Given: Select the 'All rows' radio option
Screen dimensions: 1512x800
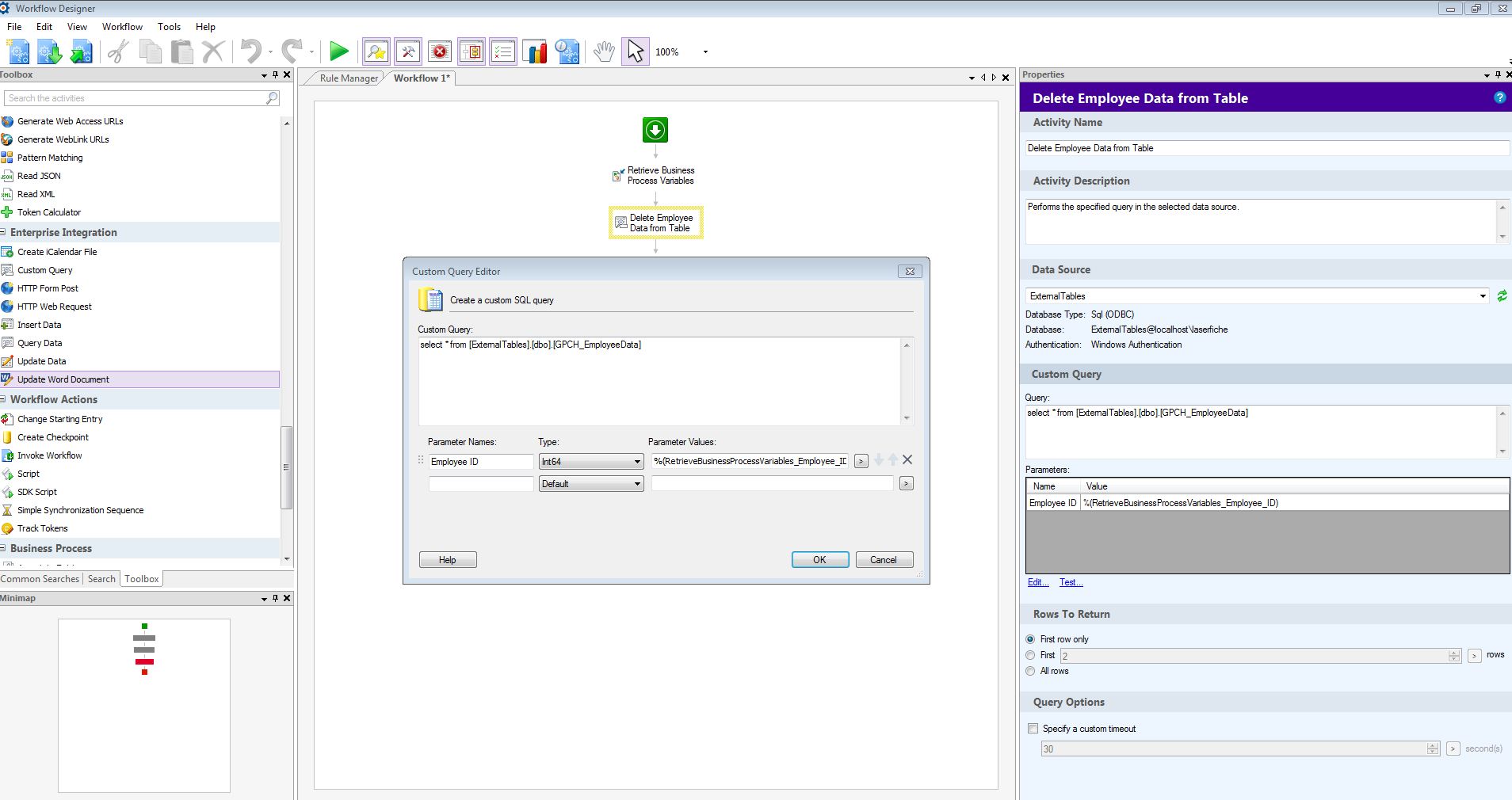Looking at the screenshot, I should [1031, 671].
